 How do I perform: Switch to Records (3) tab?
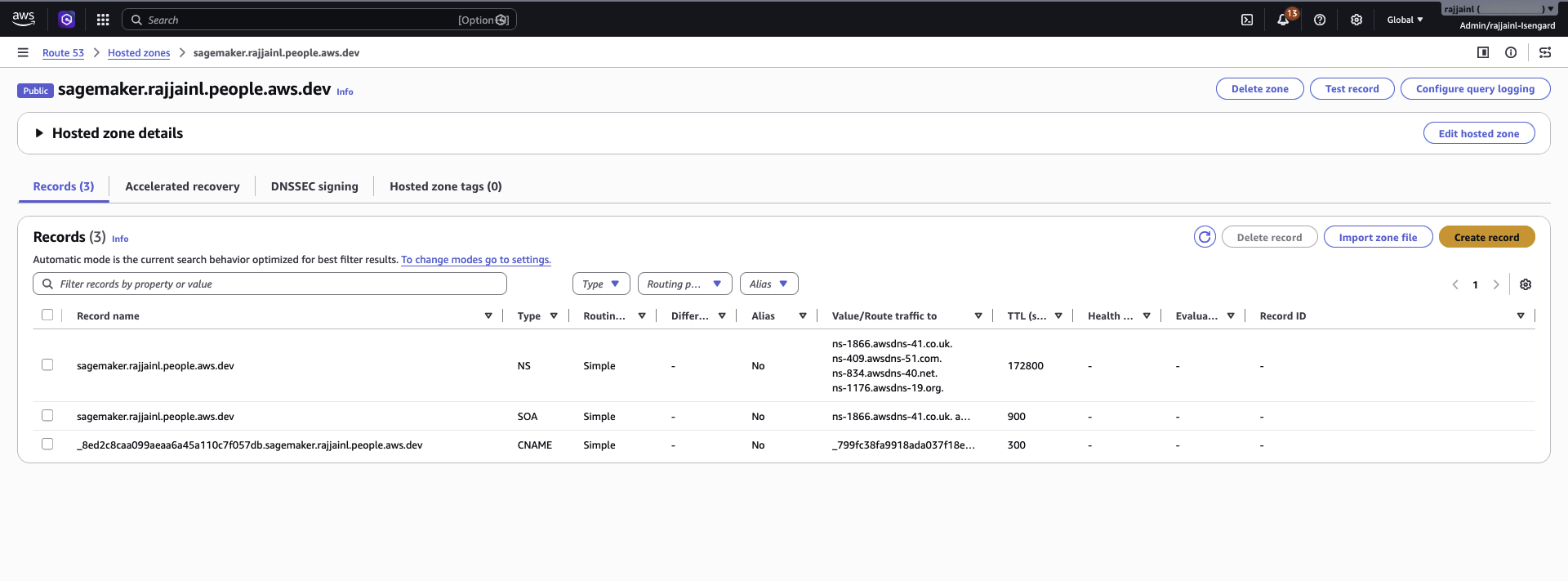64,186
